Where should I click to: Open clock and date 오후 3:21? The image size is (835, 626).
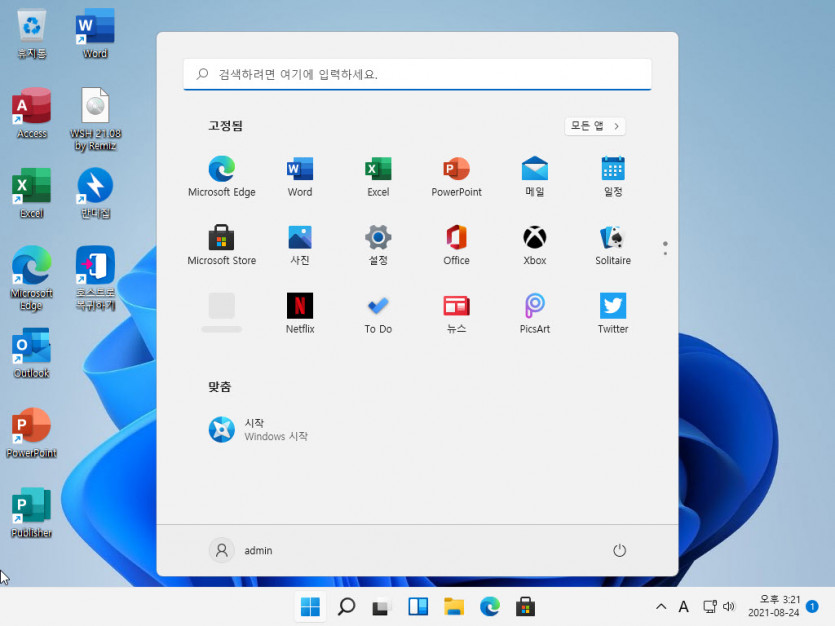[774, 606]
